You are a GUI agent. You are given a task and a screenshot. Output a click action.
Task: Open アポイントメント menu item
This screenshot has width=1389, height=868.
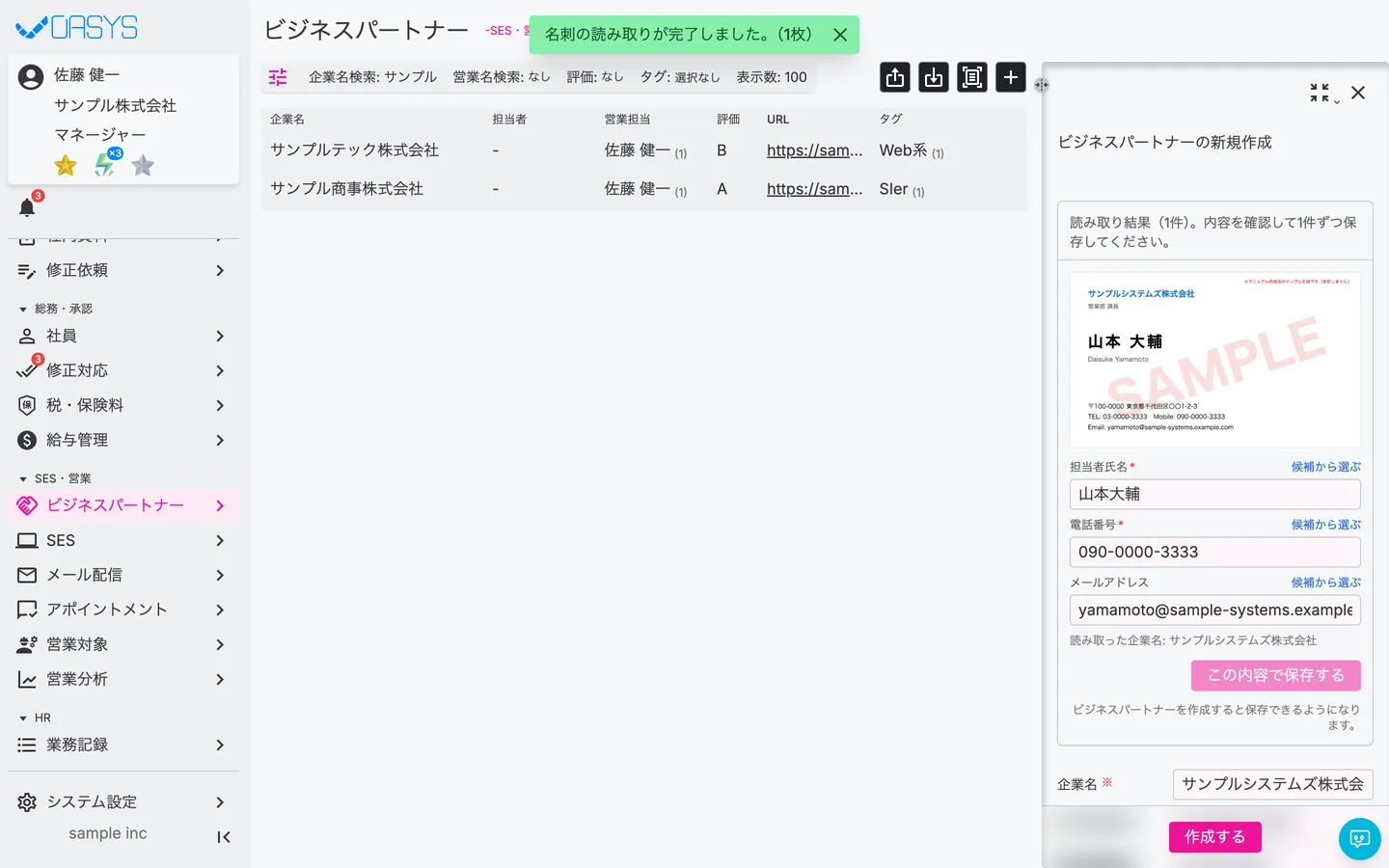[x=123, y=610]
